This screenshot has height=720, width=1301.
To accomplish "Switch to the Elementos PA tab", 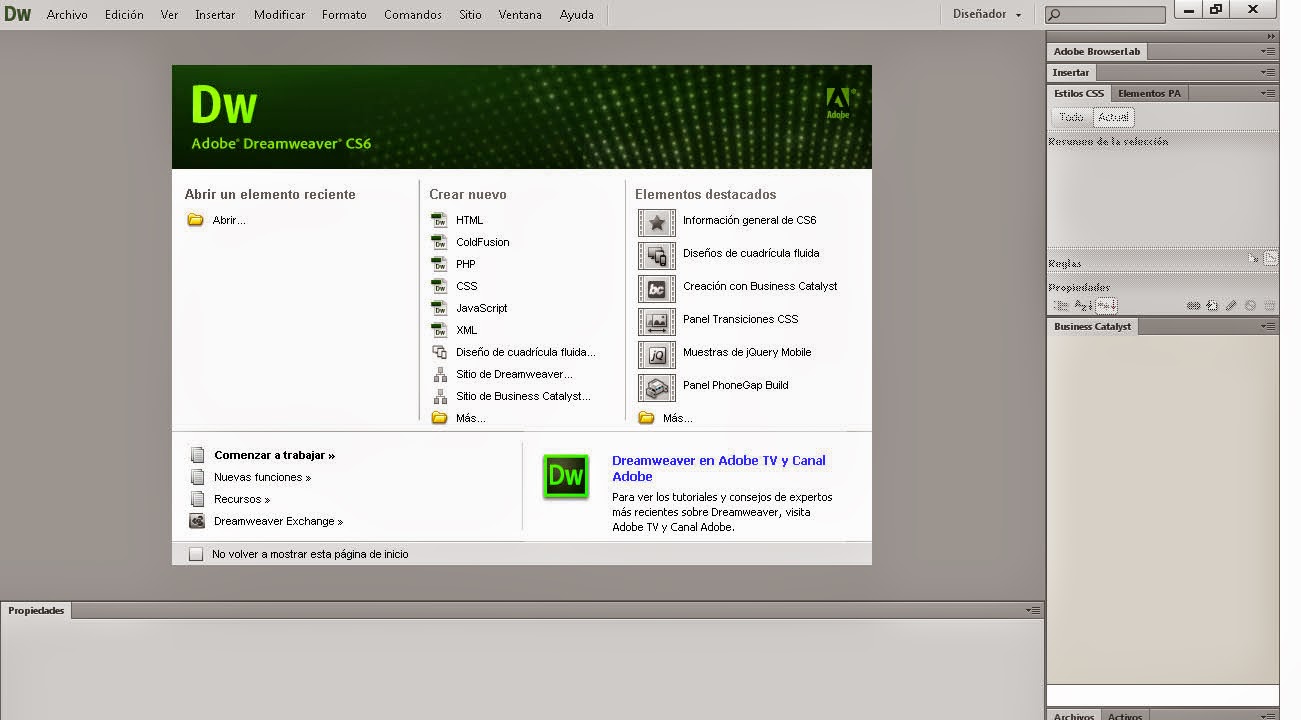I will click(1148, 92).
